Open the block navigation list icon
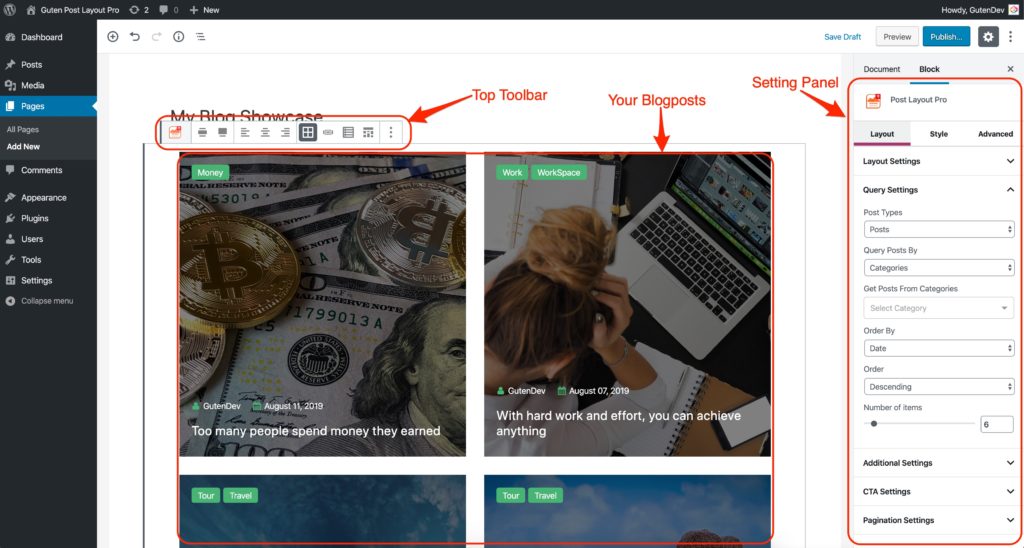Image resolution: width=1024 pixels, height=548 pixels. (x=200, y=37)
